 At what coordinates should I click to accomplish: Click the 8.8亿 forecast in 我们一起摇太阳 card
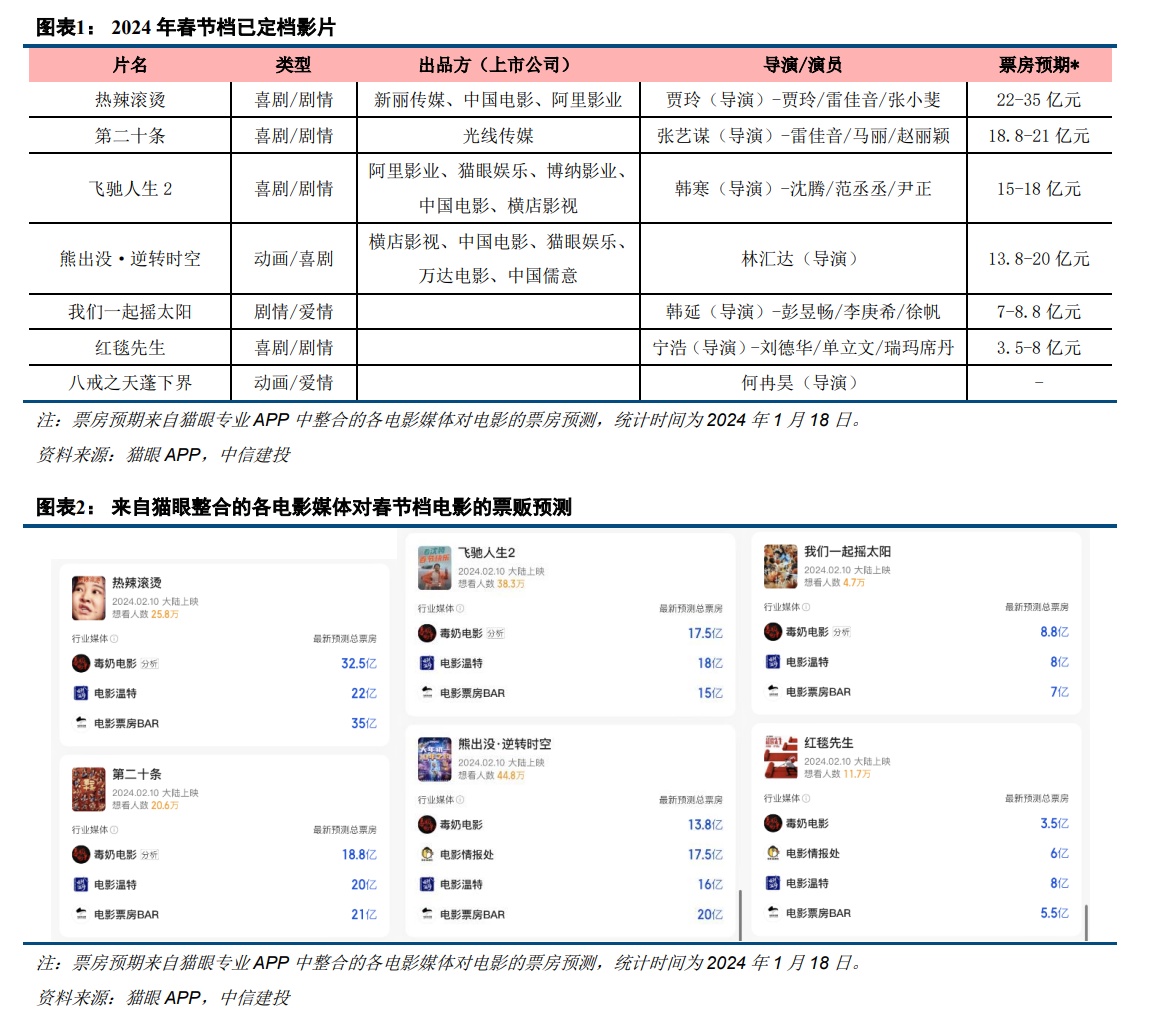click(x=1054, y=632)
